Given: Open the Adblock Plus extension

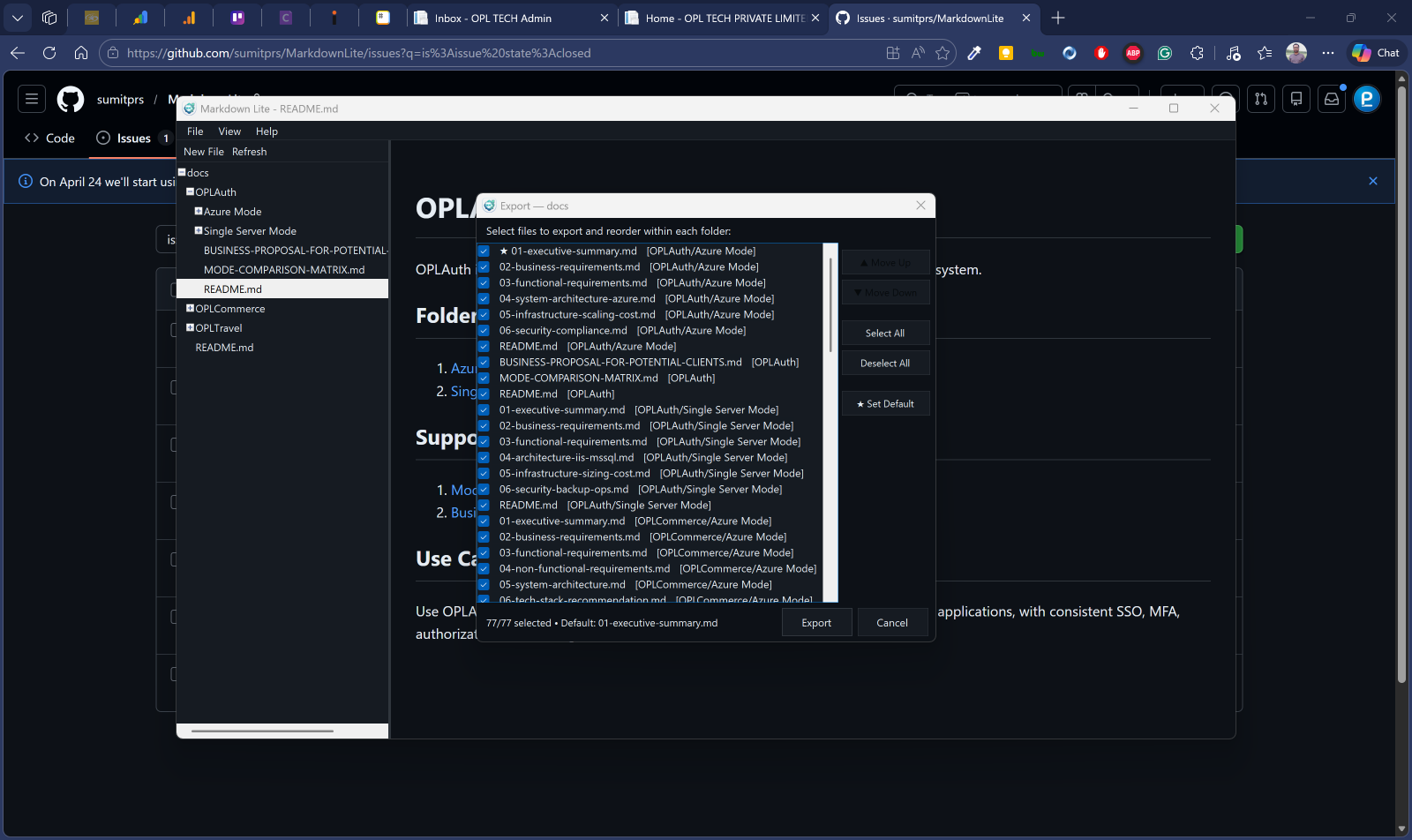Looking at the screenshot, I should click(1133, 53).
